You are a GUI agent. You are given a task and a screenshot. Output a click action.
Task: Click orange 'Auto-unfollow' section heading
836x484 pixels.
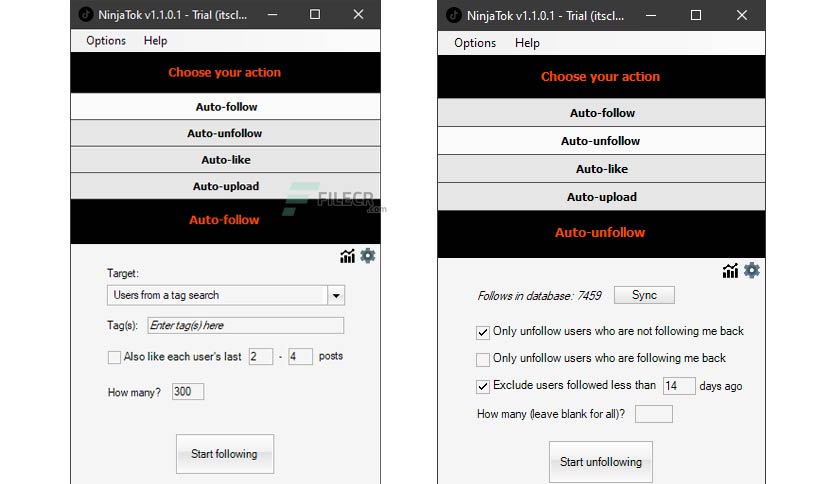click(600, 232)
